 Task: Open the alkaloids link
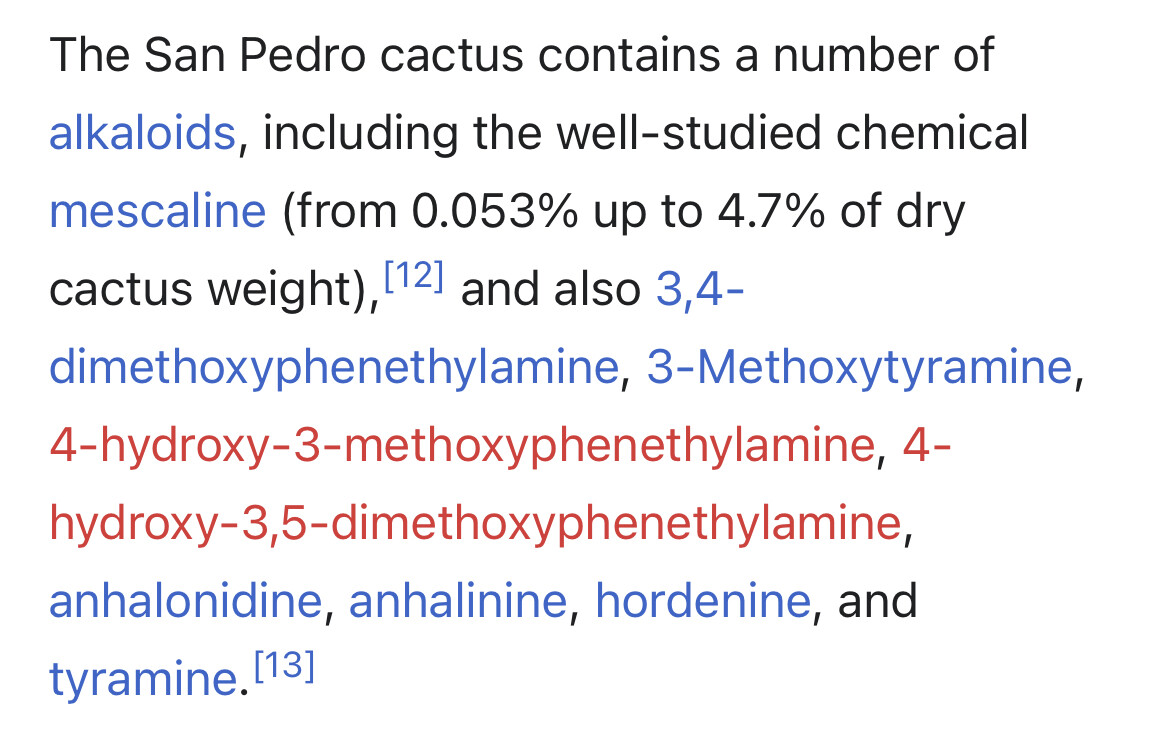point(143,133)
